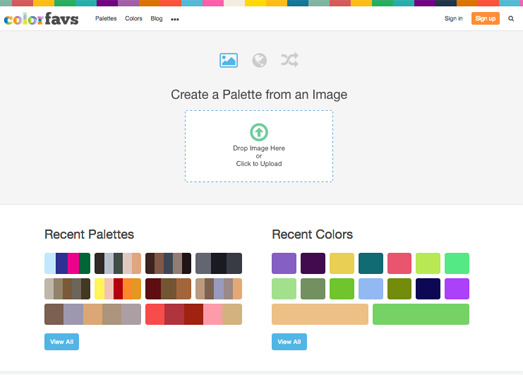Select the coral pink color swatch
The height and width of the screenshot is (375, 523).
point(399,263)
